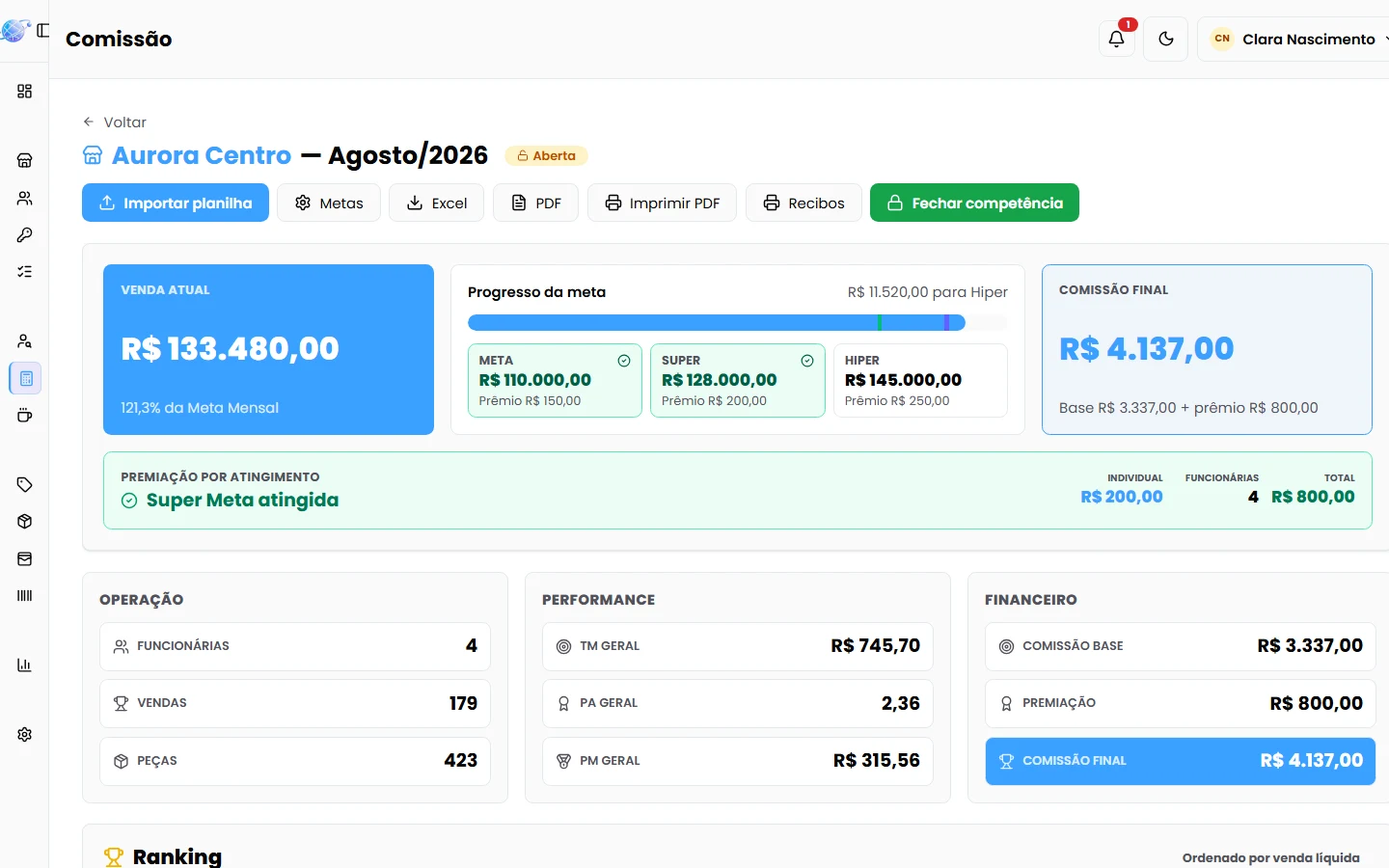Download the Excel export
The image size is (1389, 868).
click(436, 203)
